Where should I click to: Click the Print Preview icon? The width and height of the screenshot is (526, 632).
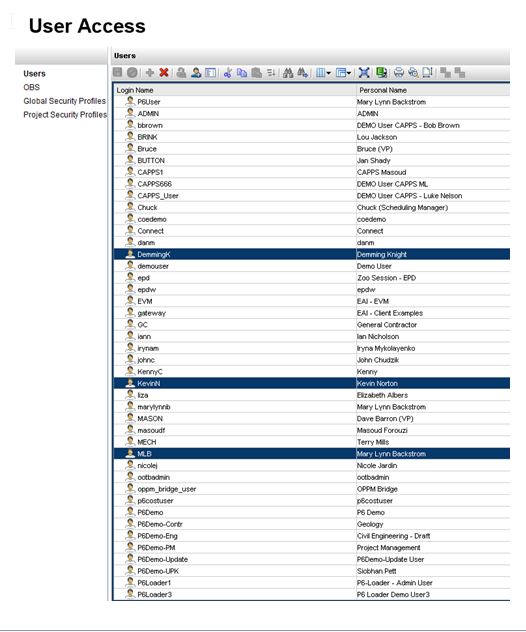click(413, 73)
